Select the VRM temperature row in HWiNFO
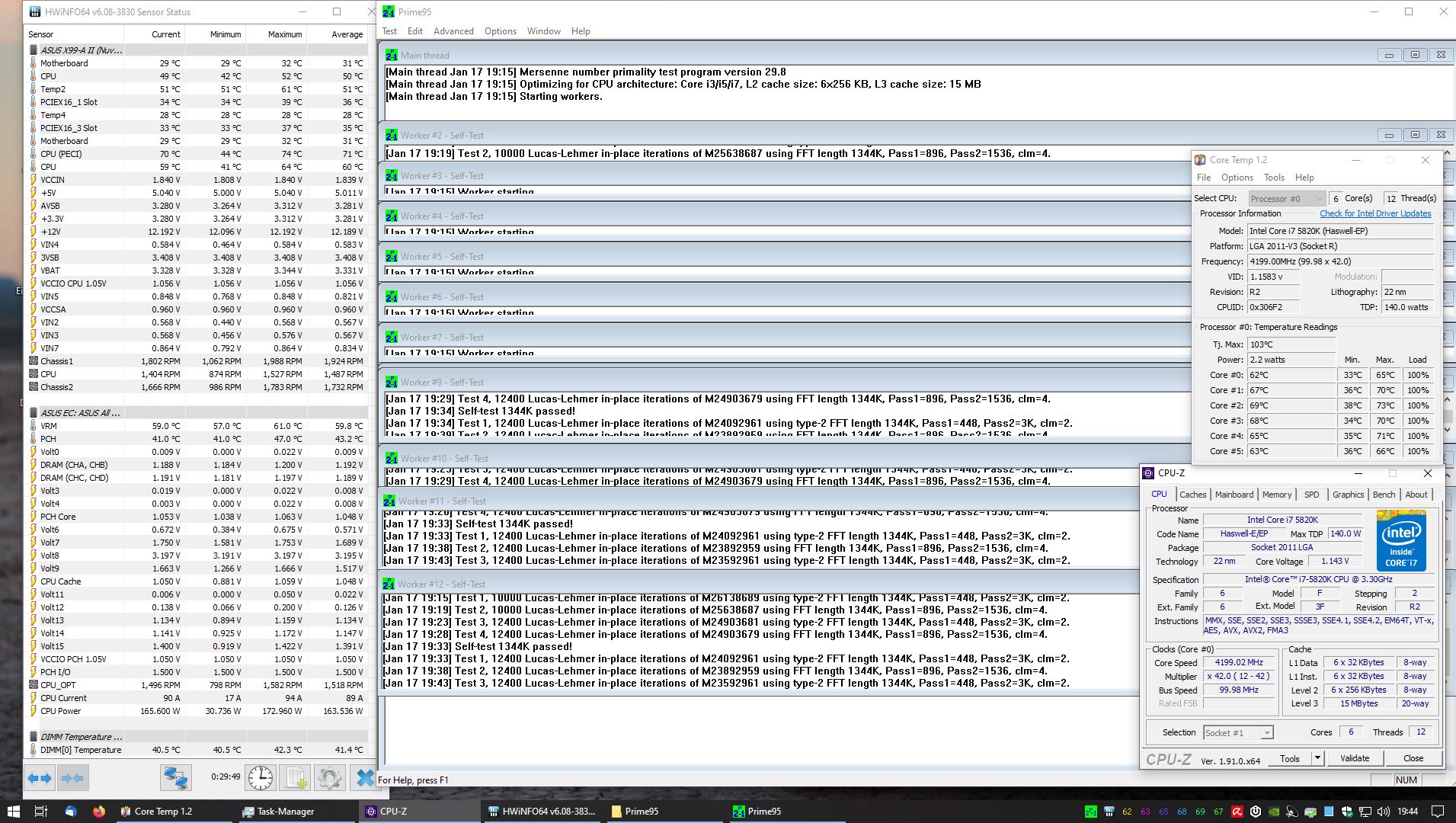The height and width of the screenshot is (823, 1456). [197, 426]
